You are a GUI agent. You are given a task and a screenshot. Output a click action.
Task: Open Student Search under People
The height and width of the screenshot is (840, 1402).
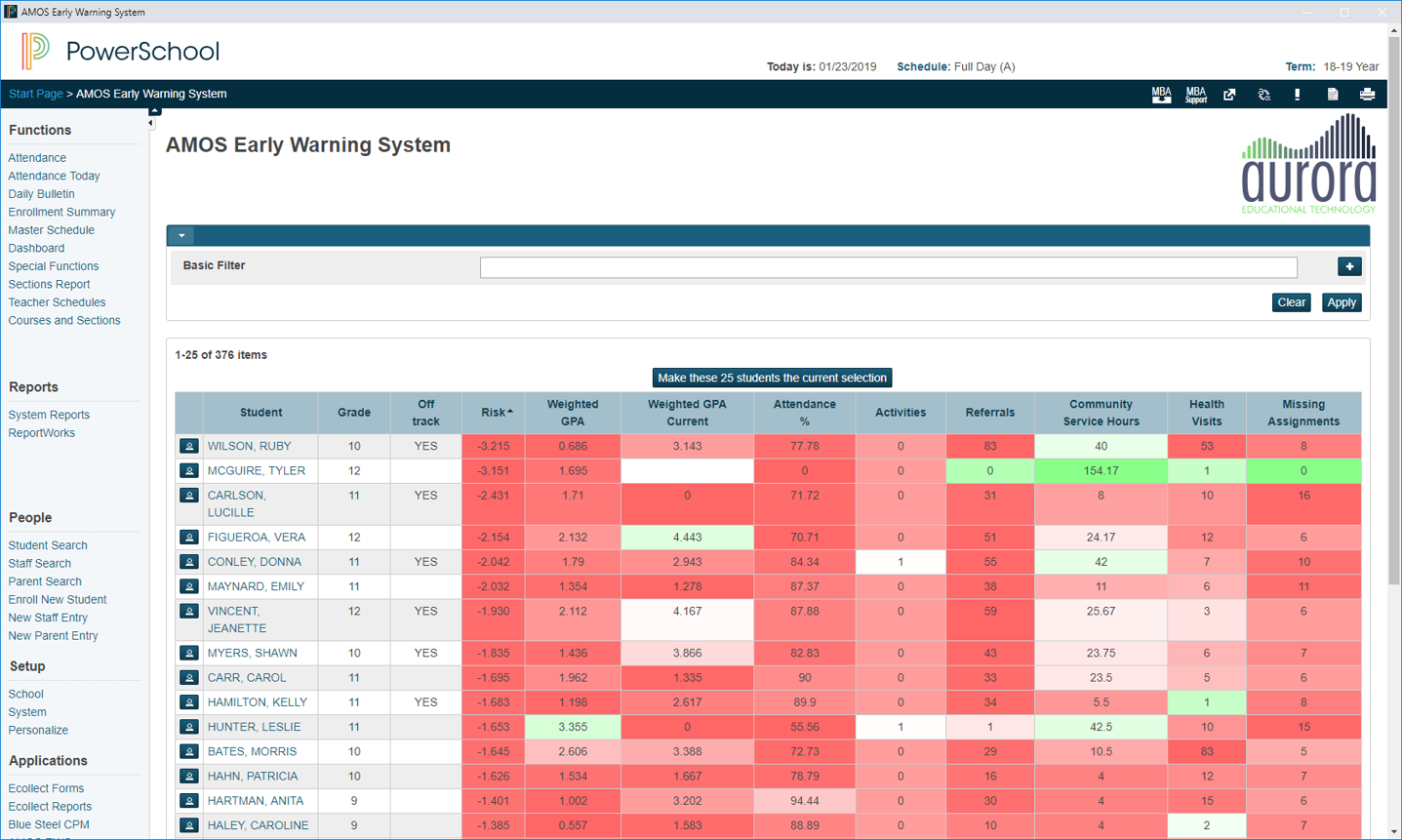pos(48,545)
